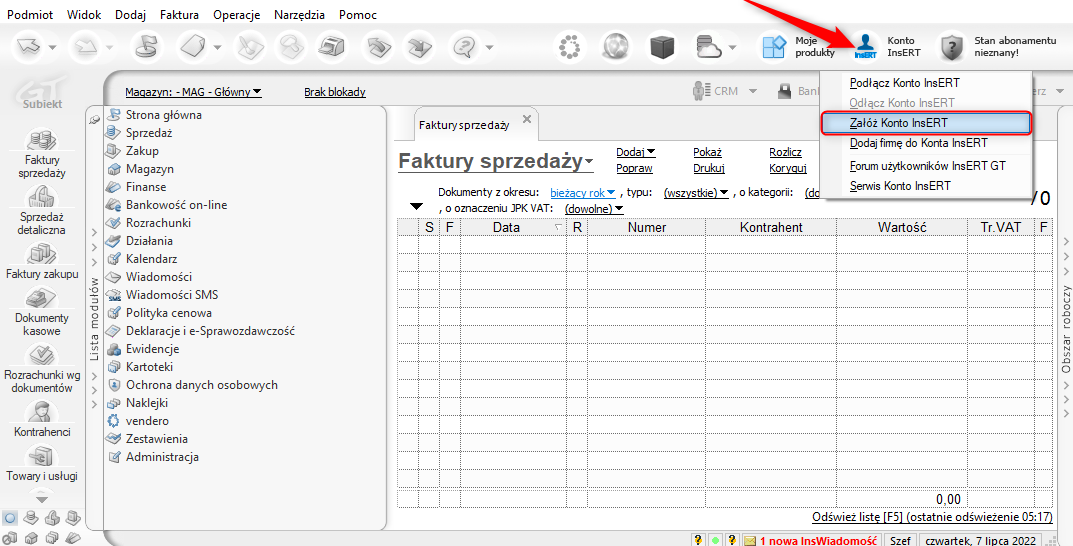This screenshot has width=1073, height=546.
Task: Open the Faktura menu
Action: pyautogui.click(x=179, y=14)
